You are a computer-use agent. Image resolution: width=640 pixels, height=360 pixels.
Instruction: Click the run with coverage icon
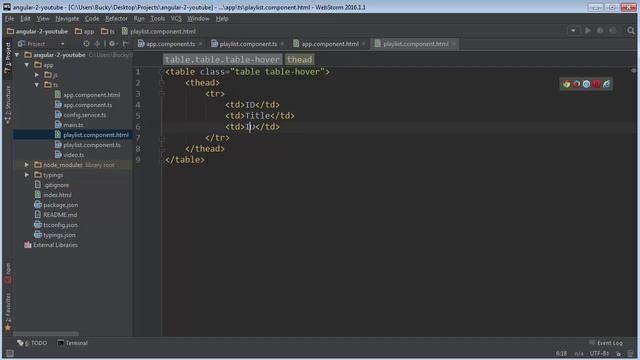click(613, 31)
